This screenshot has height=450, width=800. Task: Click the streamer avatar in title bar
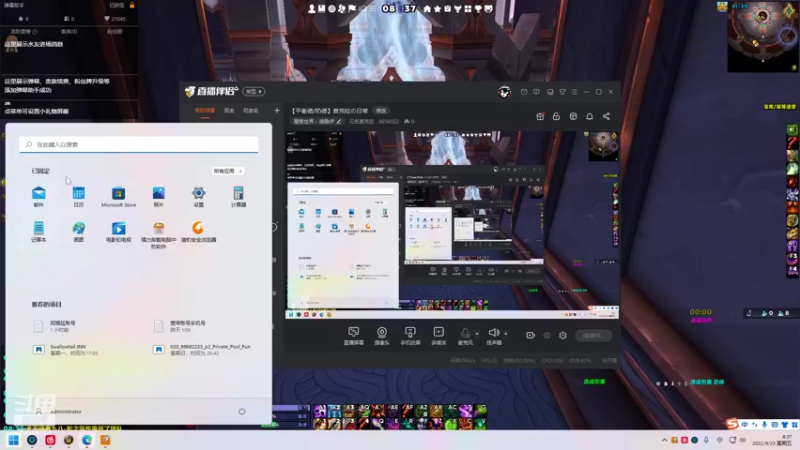(504, 92)
